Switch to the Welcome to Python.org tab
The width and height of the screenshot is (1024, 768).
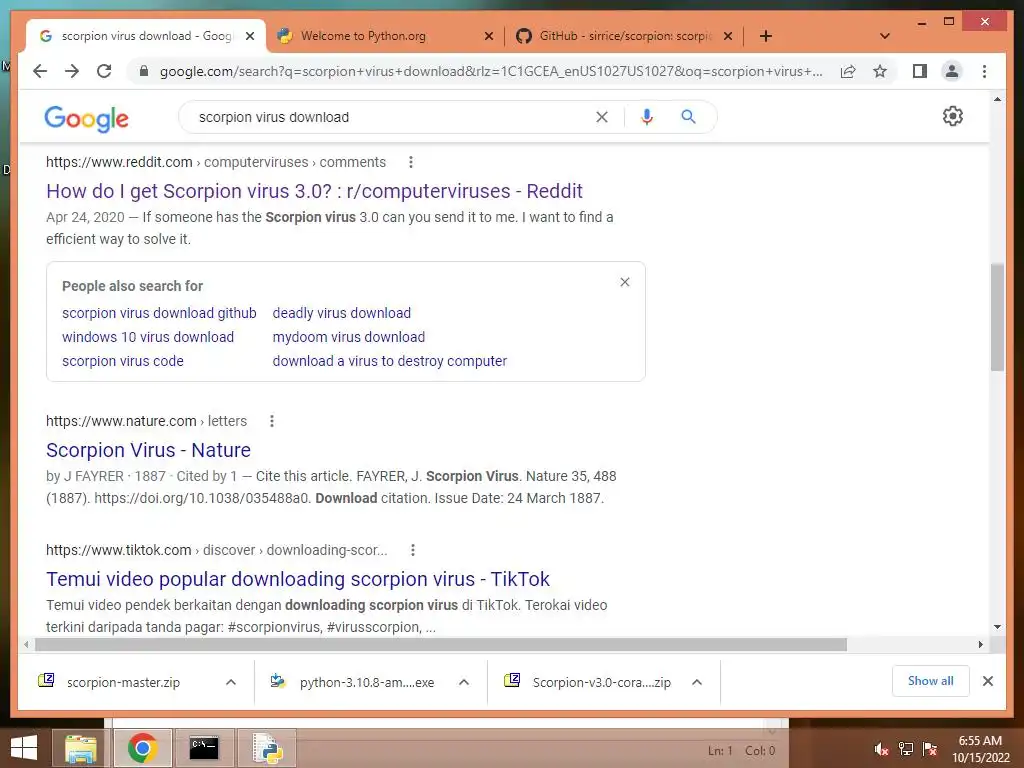click(385, 36)
